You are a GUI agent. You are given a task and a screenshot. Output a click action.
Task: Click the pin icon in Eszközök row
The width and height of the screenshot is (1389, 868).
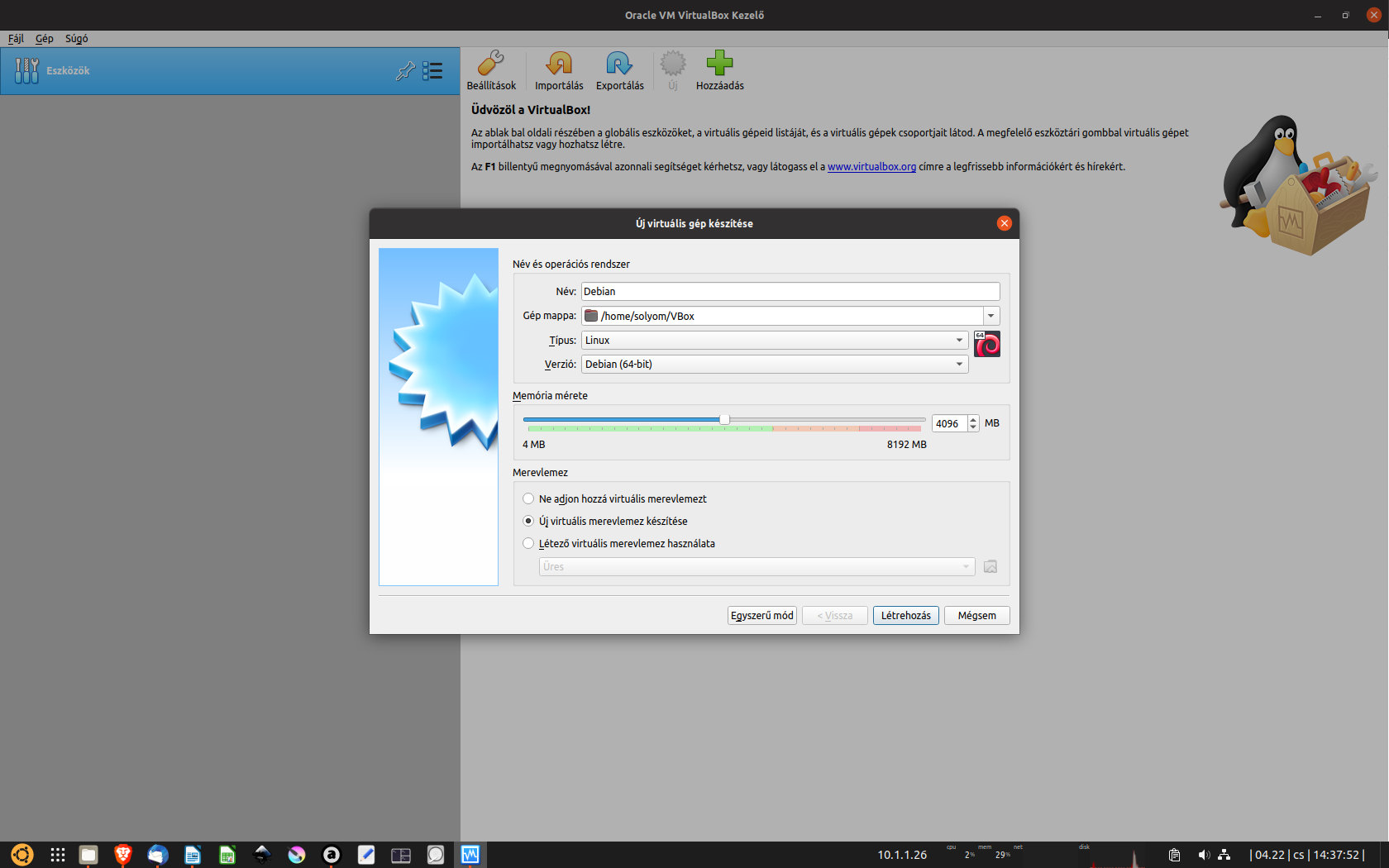point(405,71)
